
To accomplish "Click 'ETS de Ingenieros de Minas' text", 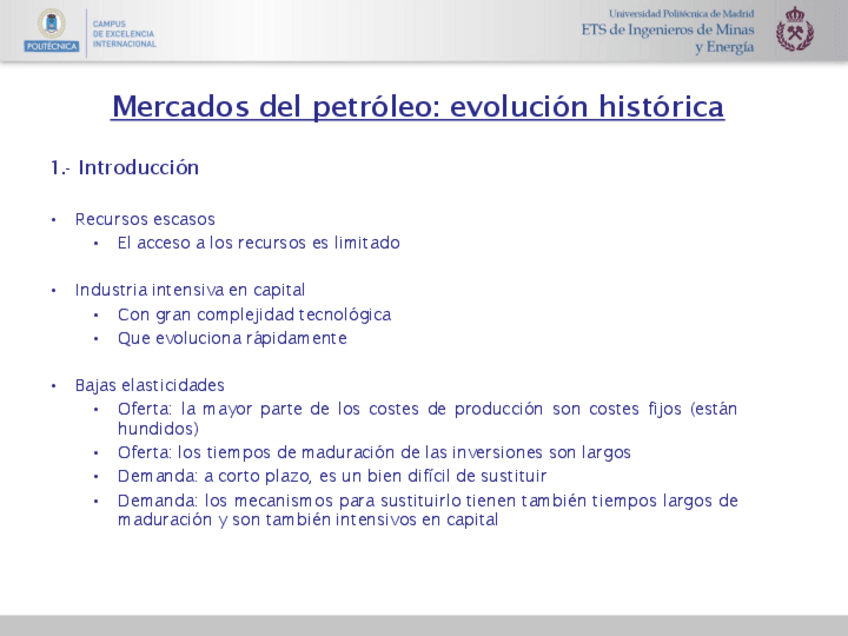I will point(667,30).
